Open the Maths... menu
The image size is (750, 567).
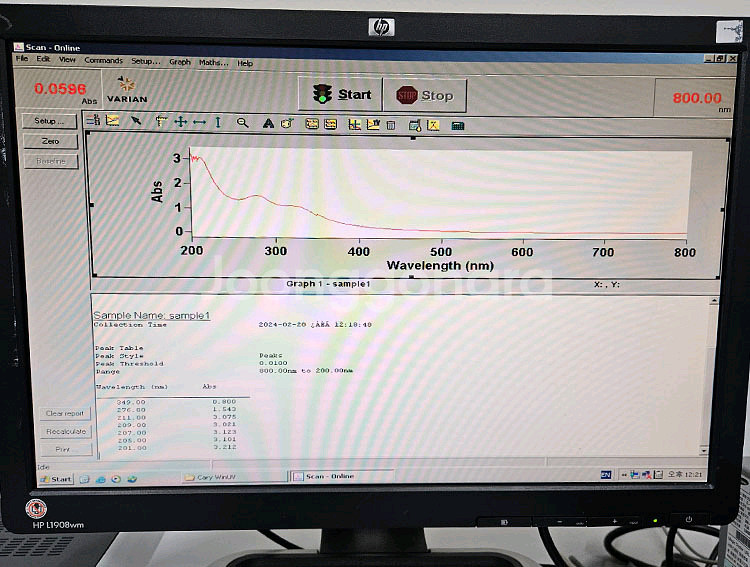coord(214,62)
